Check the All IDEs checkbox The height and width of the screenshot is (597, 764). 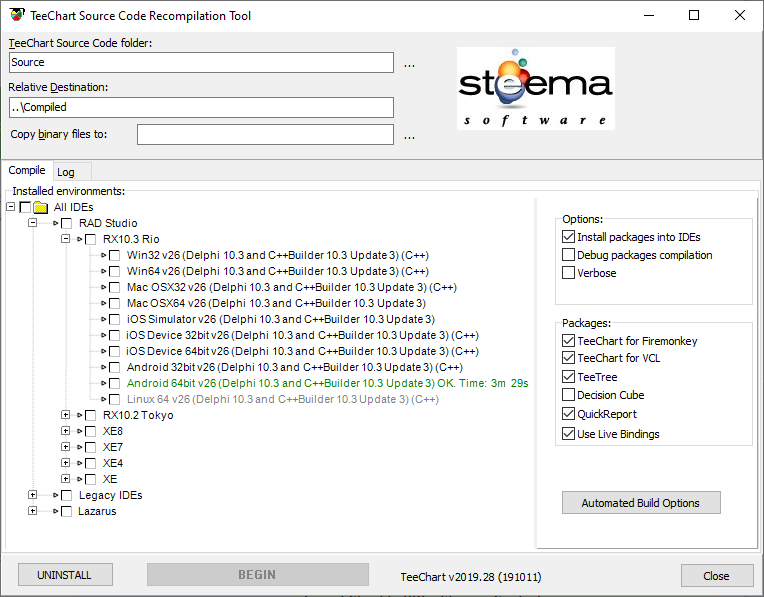coord(25,207)
